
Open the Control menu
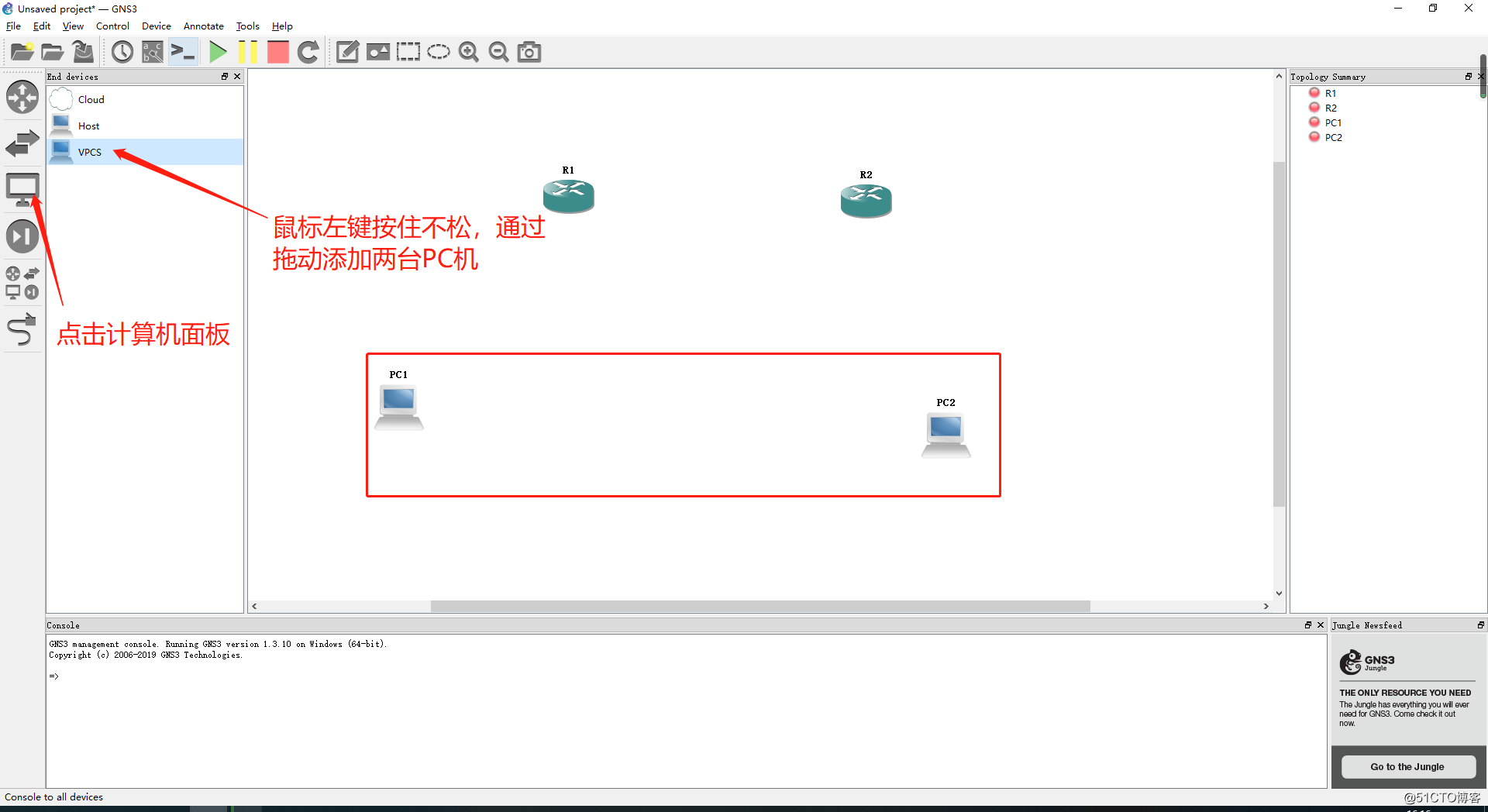(112, 26)
